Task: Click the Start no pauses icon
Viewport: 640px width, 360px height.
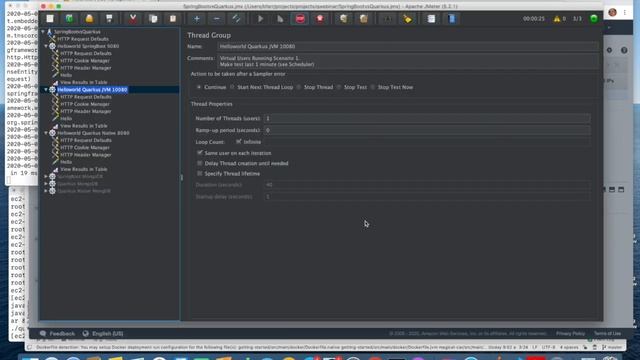Action: 280,19
